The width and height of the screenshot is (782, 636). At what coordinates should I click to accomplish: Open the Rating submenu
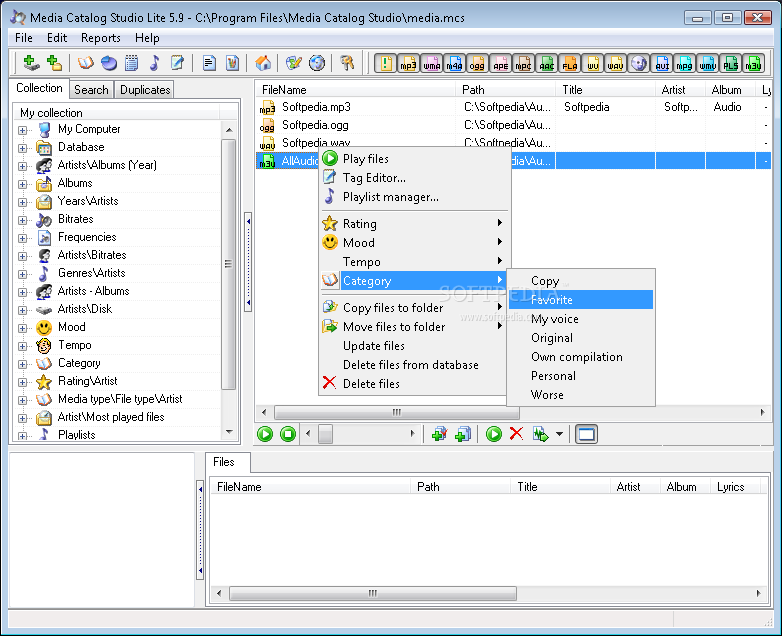[414, 223]
